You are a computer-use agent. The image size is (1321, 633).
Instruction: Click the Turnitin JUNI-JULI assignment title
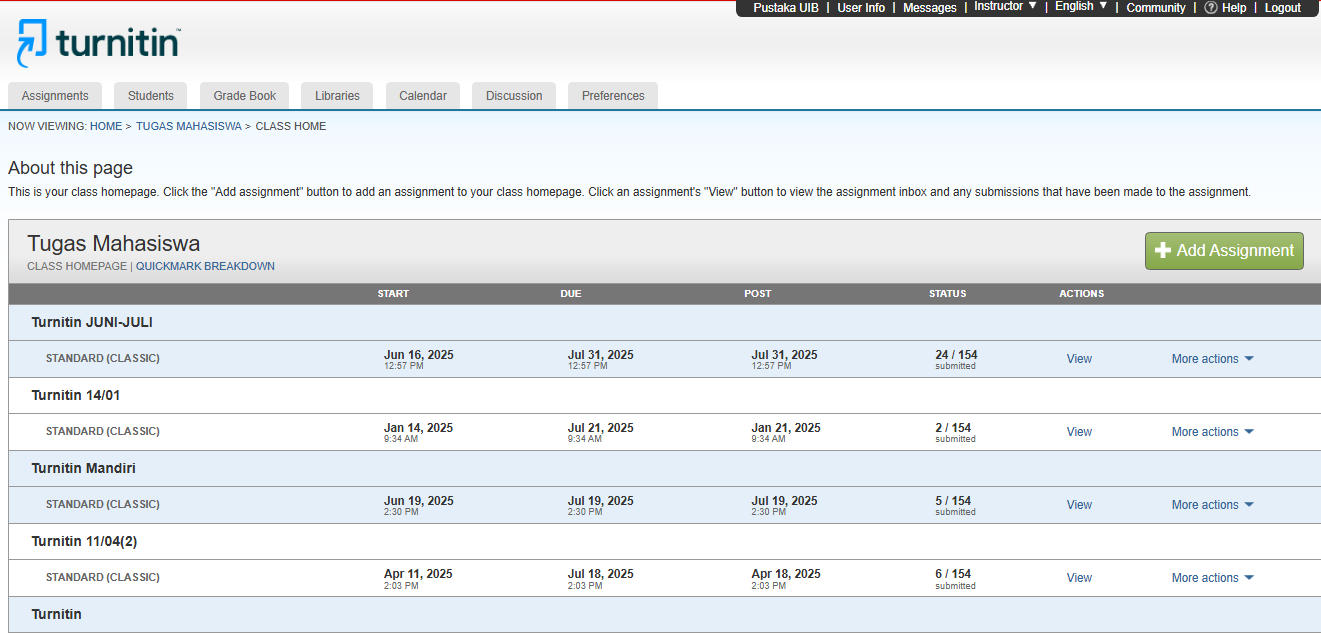(92, 322)
